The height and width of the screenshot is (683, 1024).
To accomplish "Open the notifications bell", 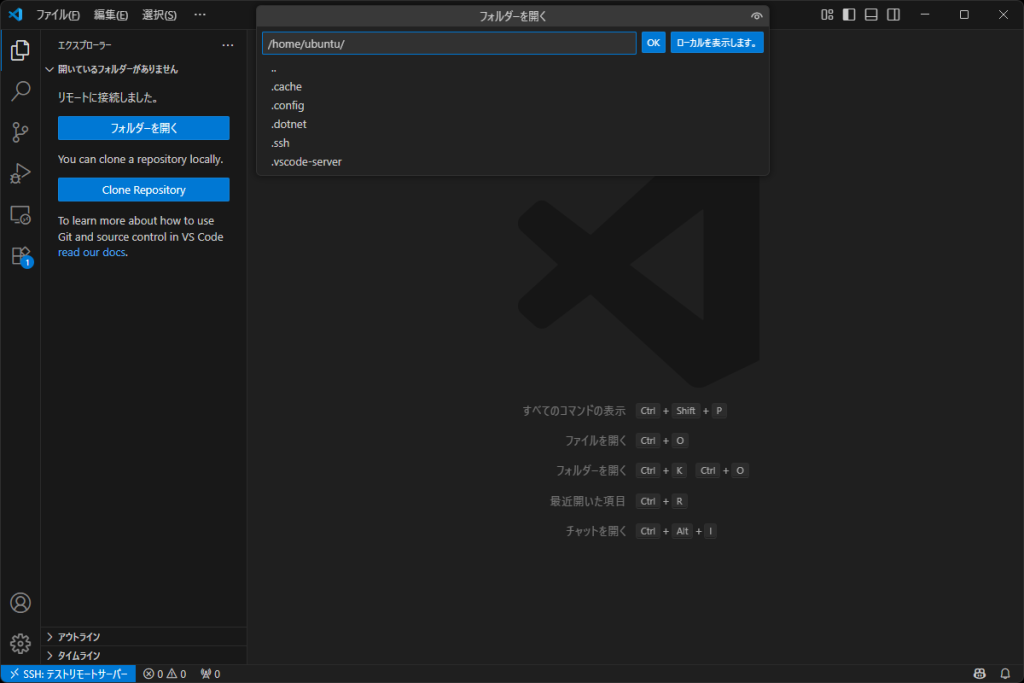I will pos(1005,674).
